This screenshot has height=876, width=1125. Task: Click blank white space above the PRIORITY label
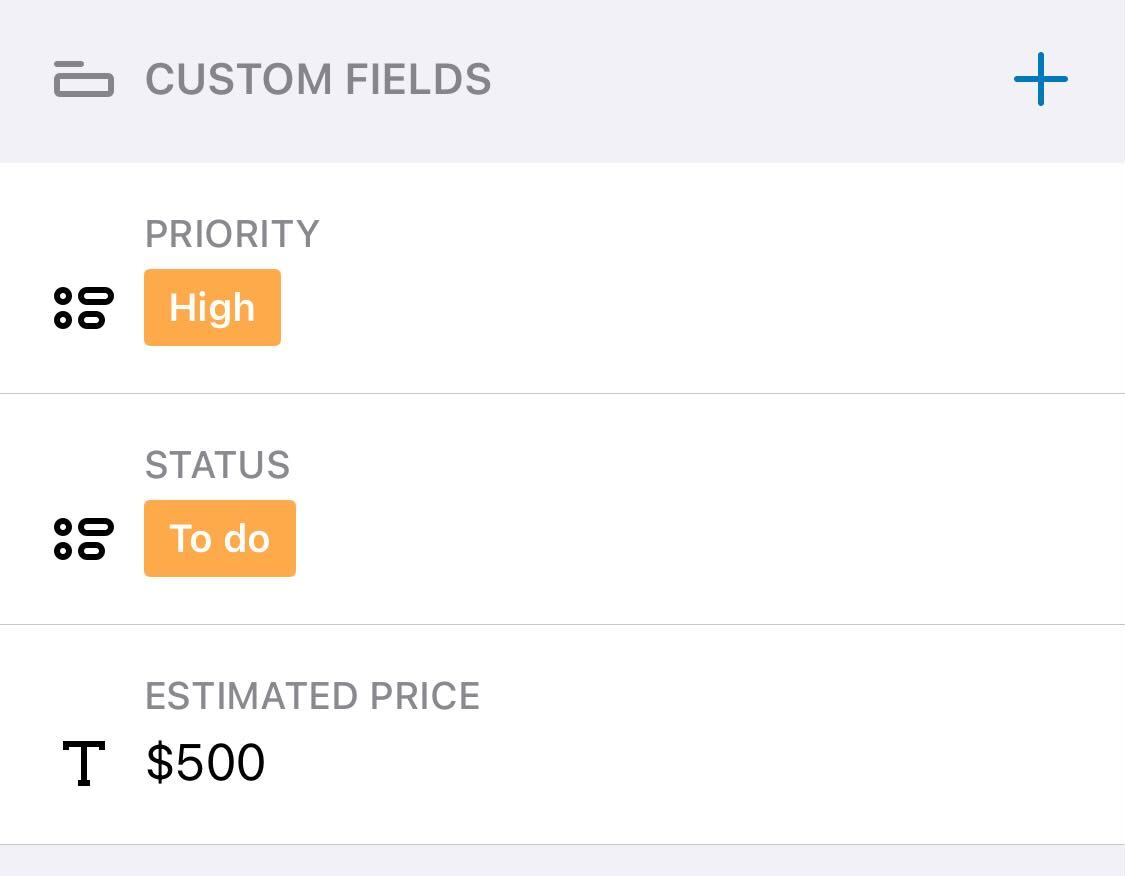[562, 188]
